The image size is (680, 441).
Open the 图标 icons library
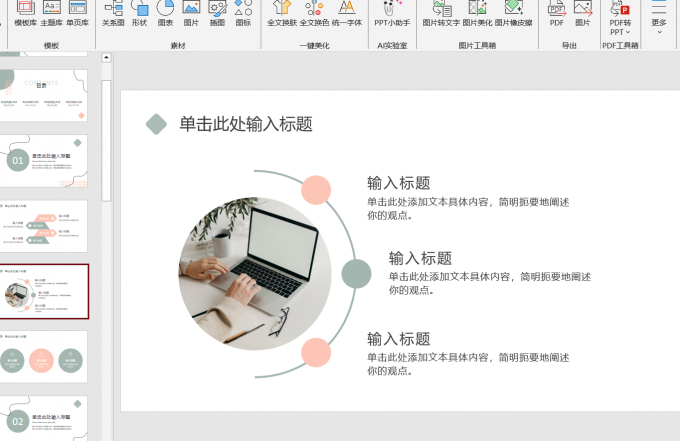243,14
